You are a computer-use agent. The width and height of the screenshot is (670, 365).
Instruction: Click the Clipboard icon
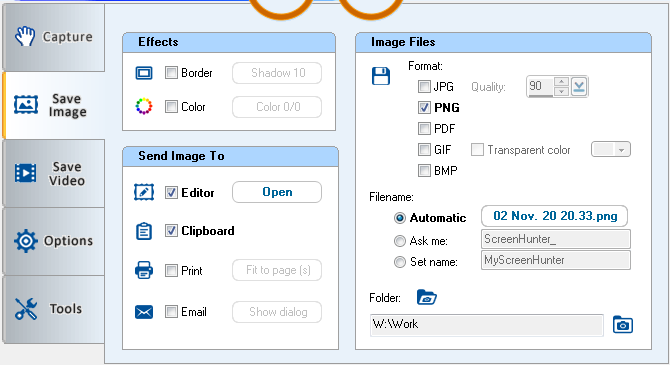coord(144,231)
